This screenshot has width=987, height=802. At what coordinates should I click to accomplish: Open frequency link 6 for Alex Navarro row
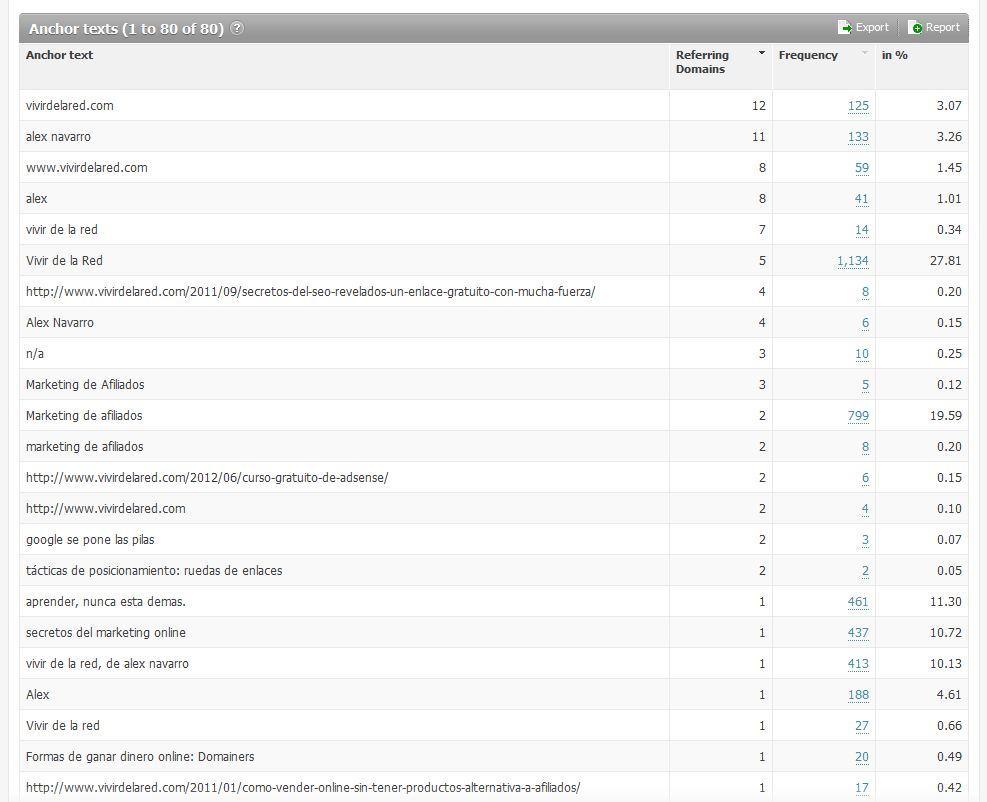click(x=866, y=322)
